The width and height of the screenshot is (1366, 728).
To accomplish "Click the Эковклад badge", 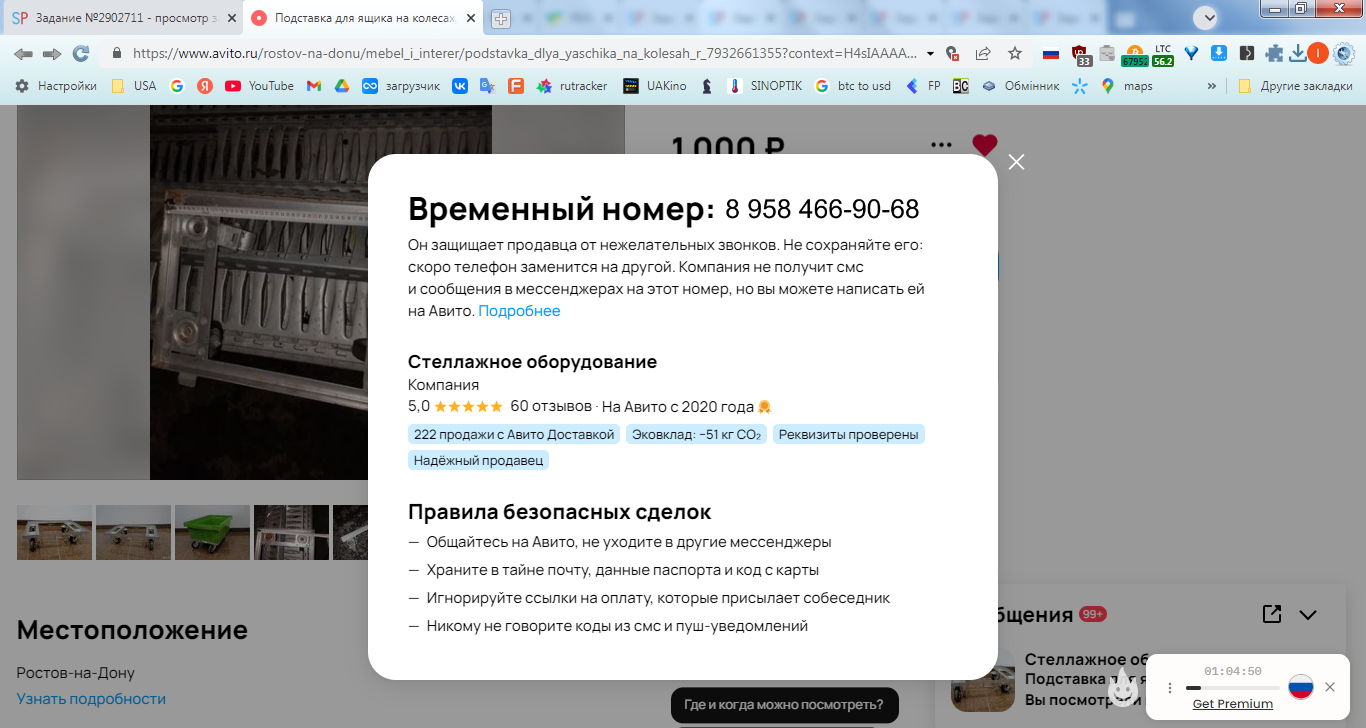I will tap(696, 434).
